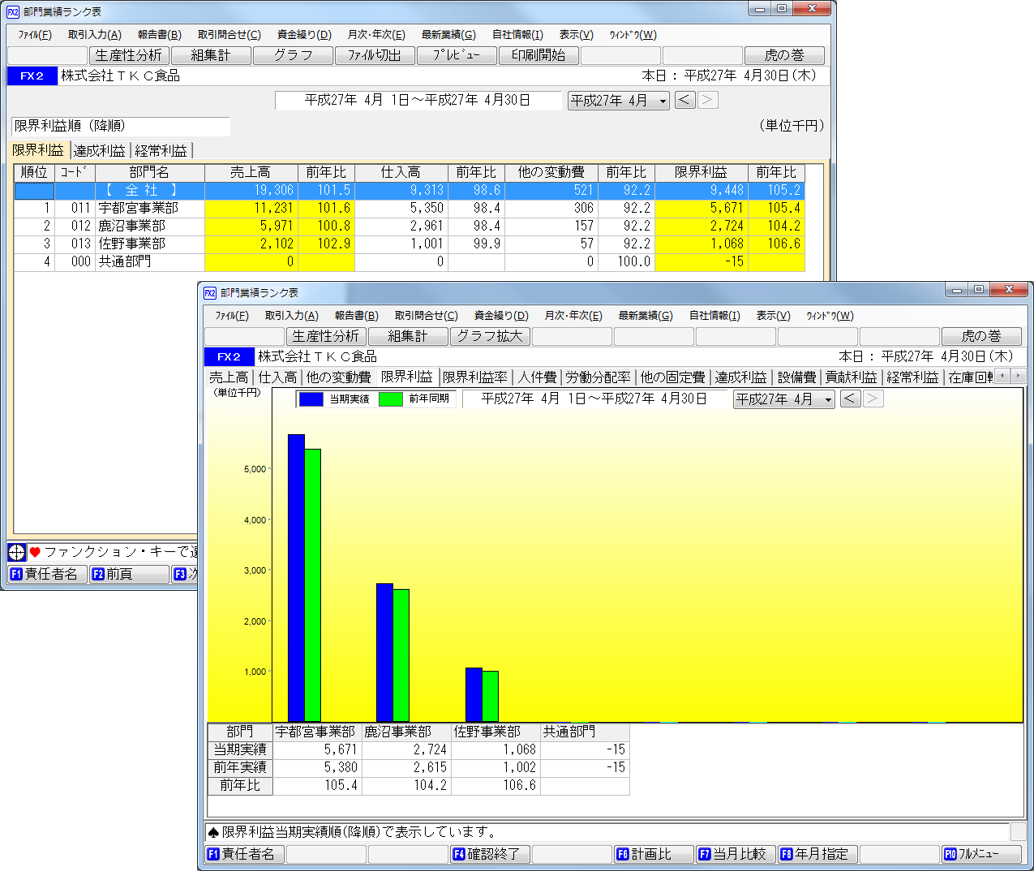Open ウィンドウ(W) menu in front window
The image size is (1034, 871).
coord(830,316)
